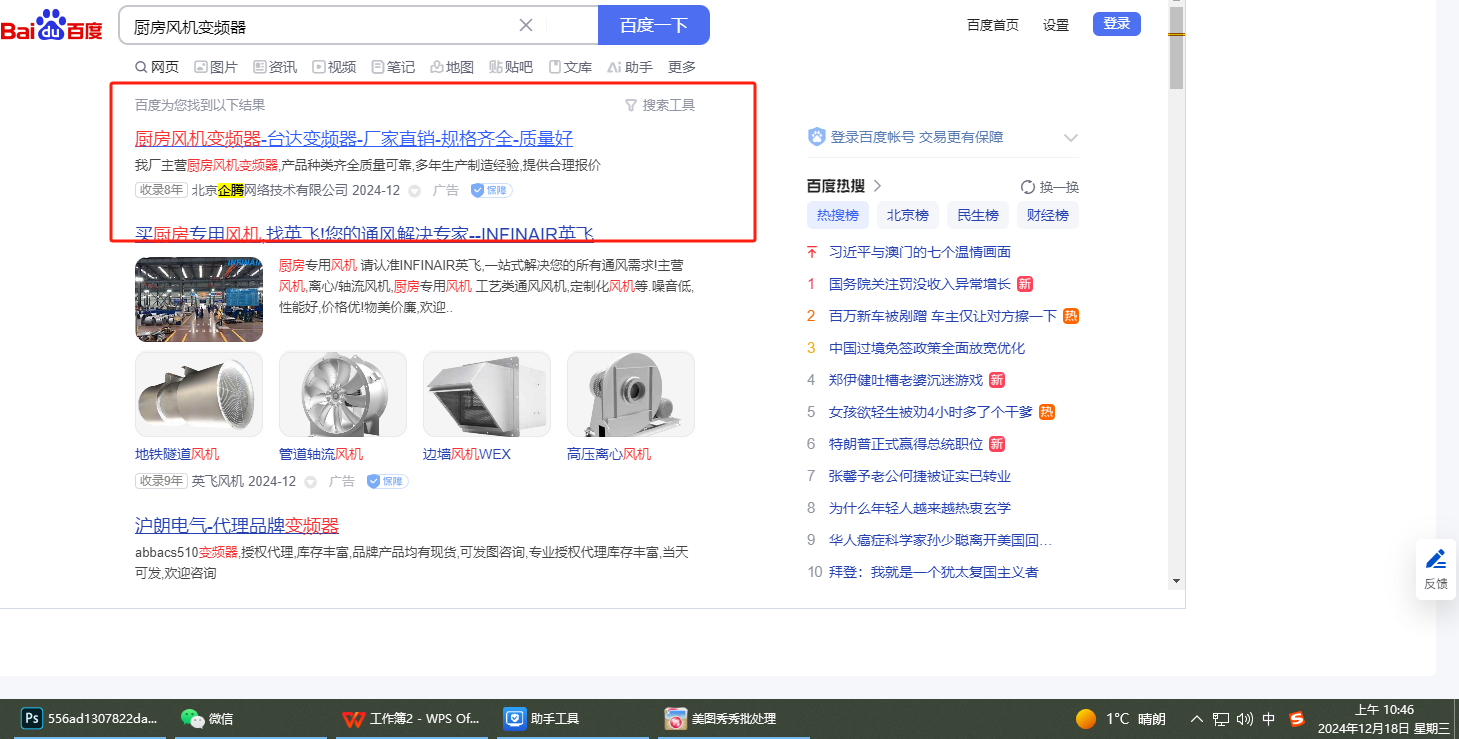Open the 笔记 tab
Screen dimensions: 1459x739
[x=393, y=67]
